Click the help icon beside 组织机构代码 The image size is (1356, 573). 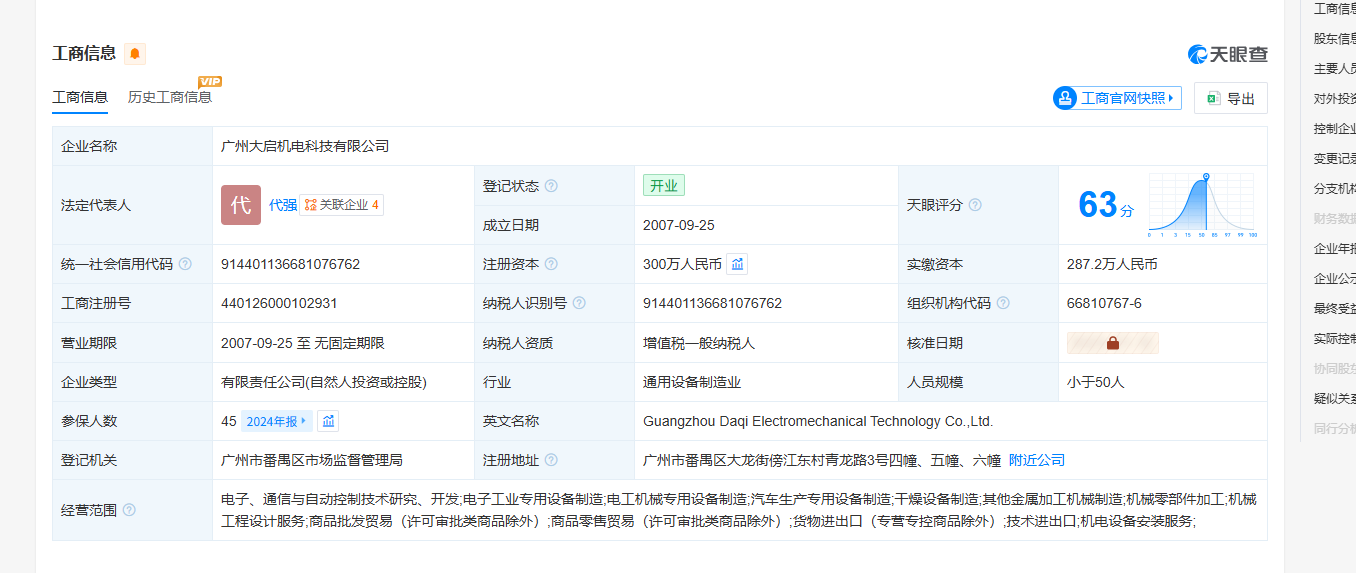(1003, 303)
